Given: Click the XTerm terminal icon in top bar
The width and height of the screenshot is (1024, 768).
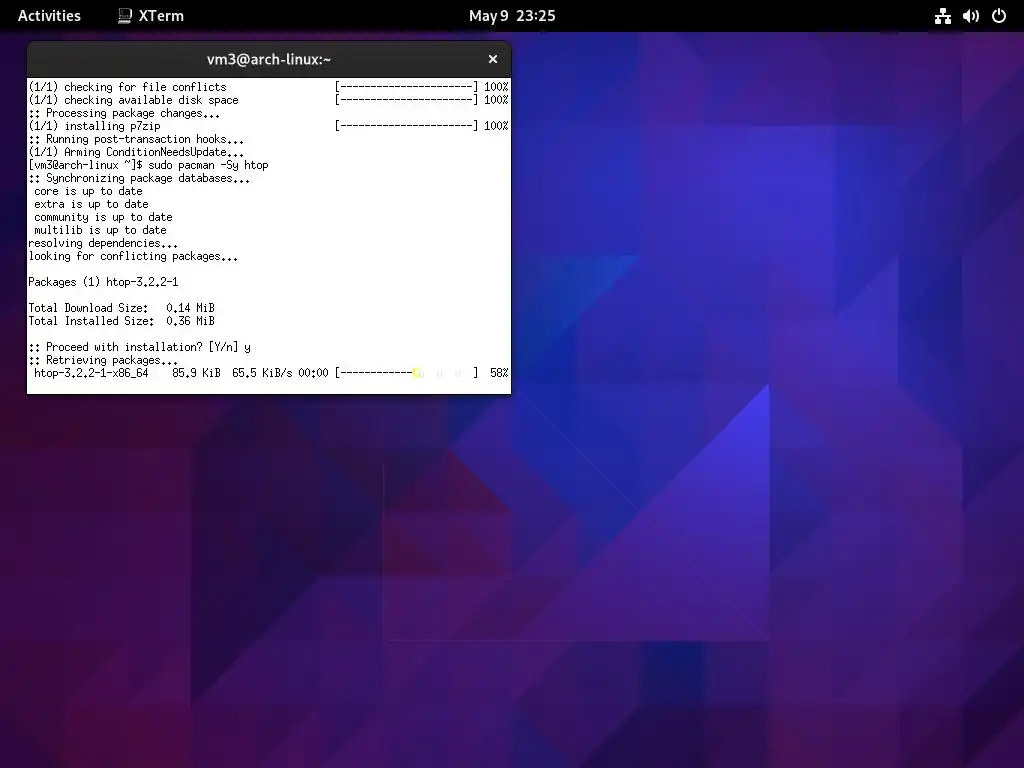Looking at the screenshot, I should (124, 16).
